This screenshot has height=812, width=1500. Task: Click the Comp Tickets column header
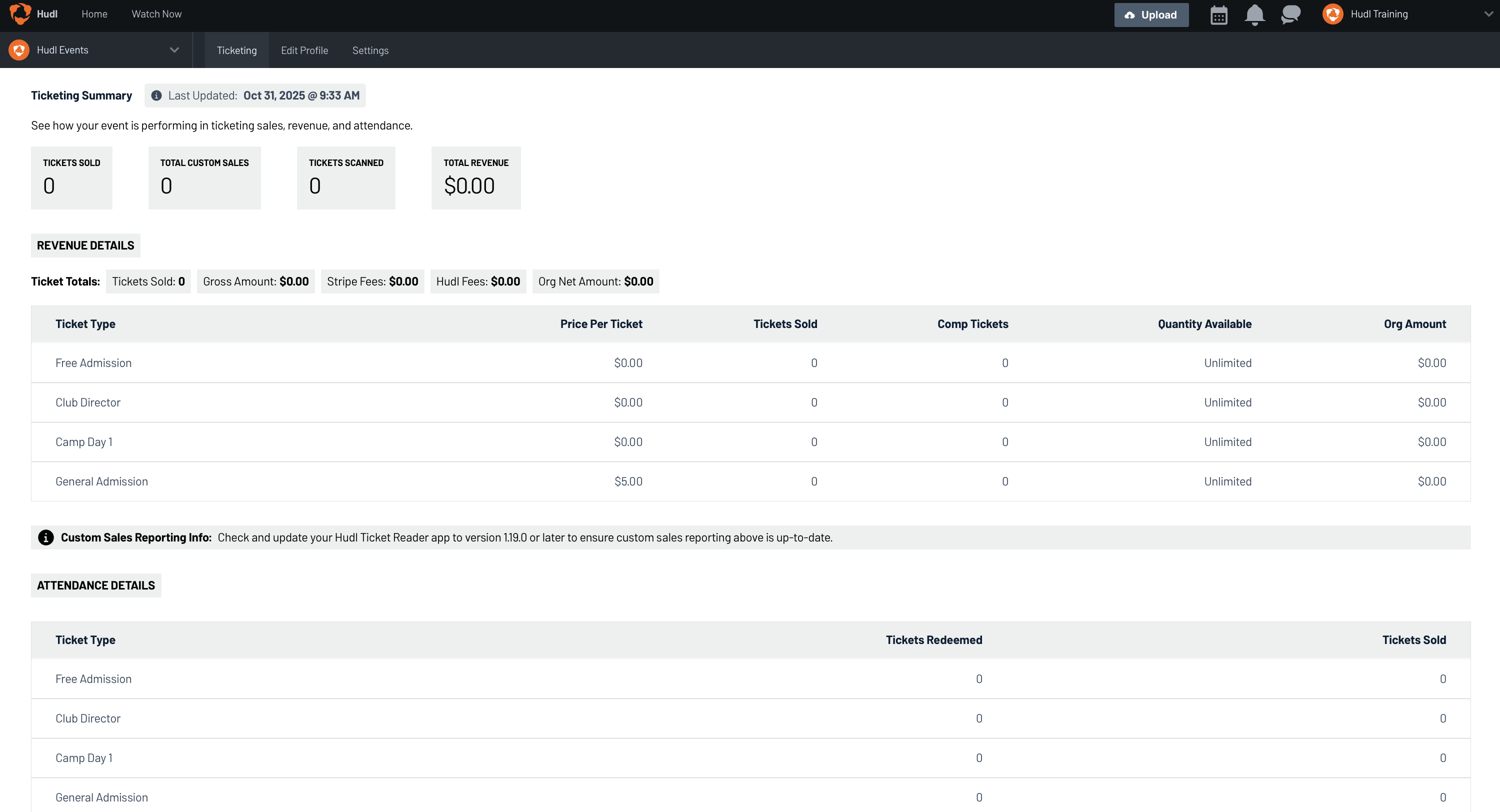[x=972, y=324]
